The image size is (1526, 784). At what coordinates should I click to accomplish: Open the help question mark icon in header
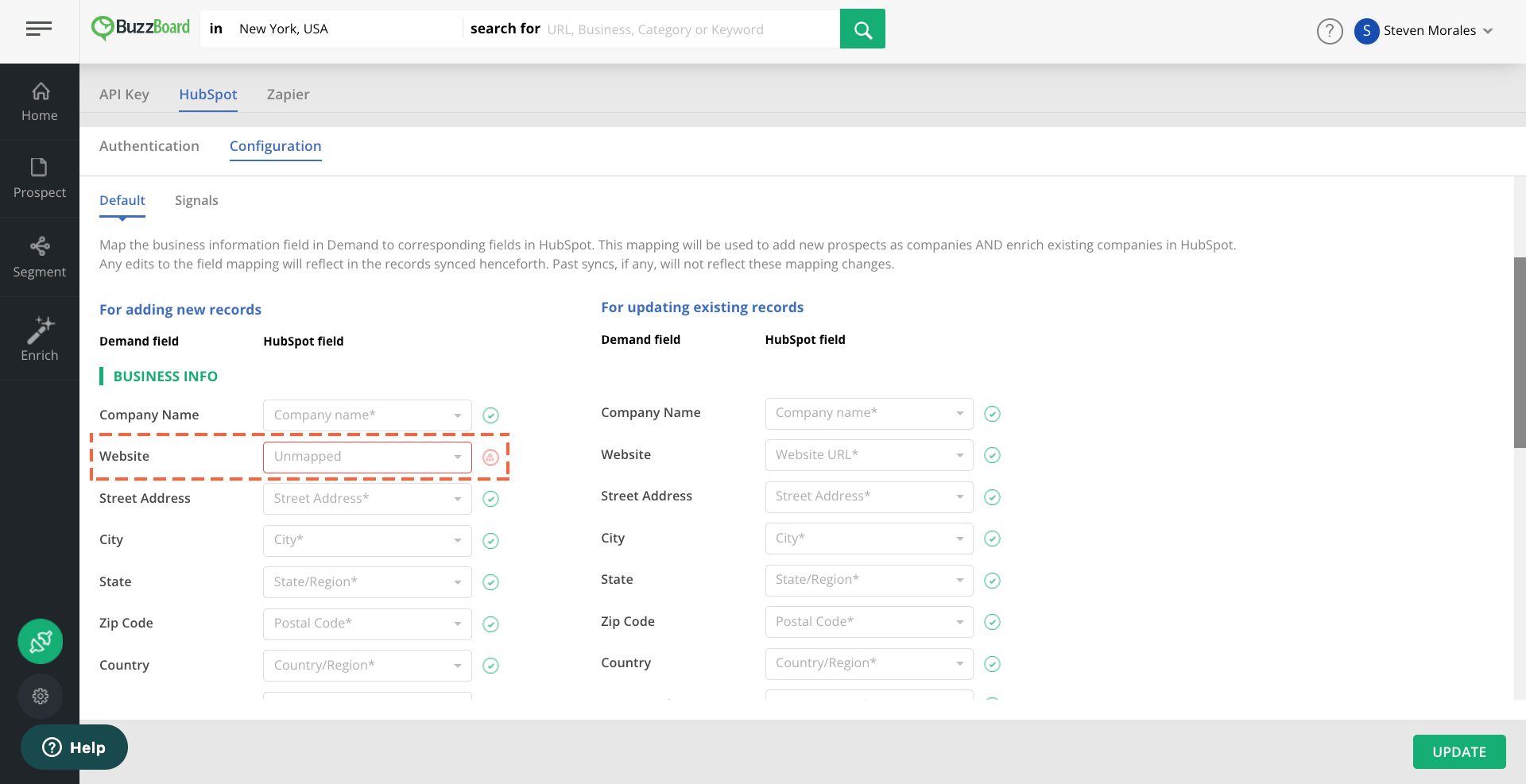pos(1330,31)
